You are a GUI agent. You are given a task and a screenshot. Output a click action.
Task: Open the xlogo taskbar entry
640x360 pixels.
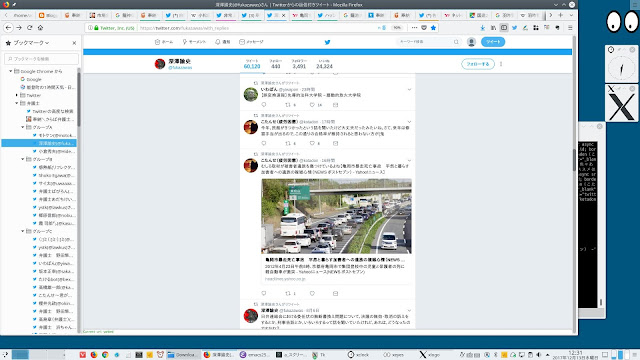coord(430,355)
